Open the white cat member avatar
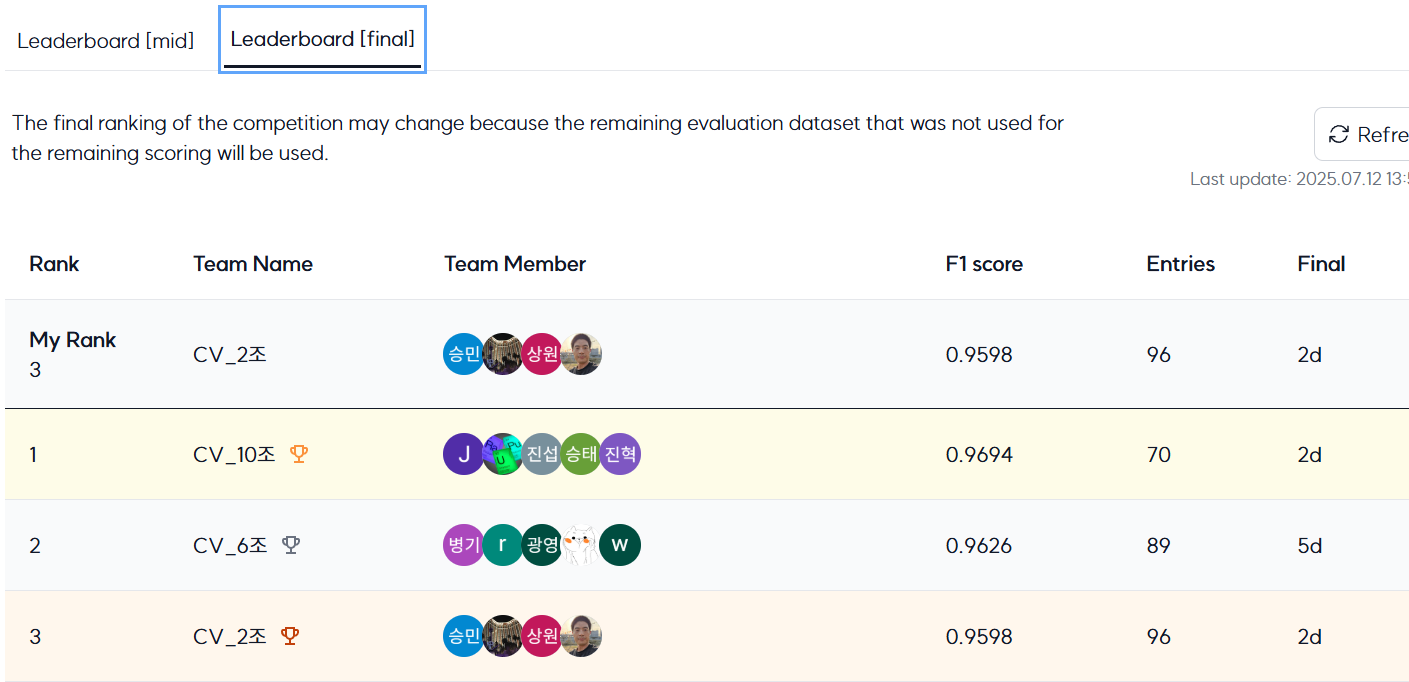The width and height of the screenshot is (1409, 682). [x=581, y=545]
